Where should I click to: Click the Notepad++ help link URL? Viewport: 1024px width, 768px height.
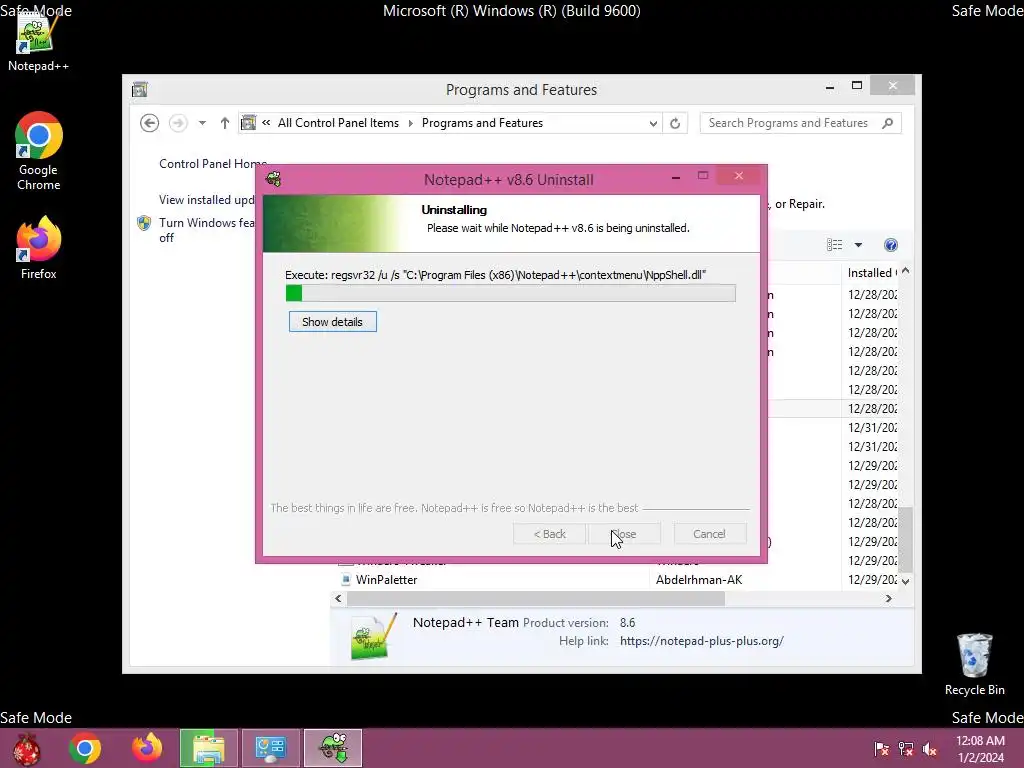point(702,641)
